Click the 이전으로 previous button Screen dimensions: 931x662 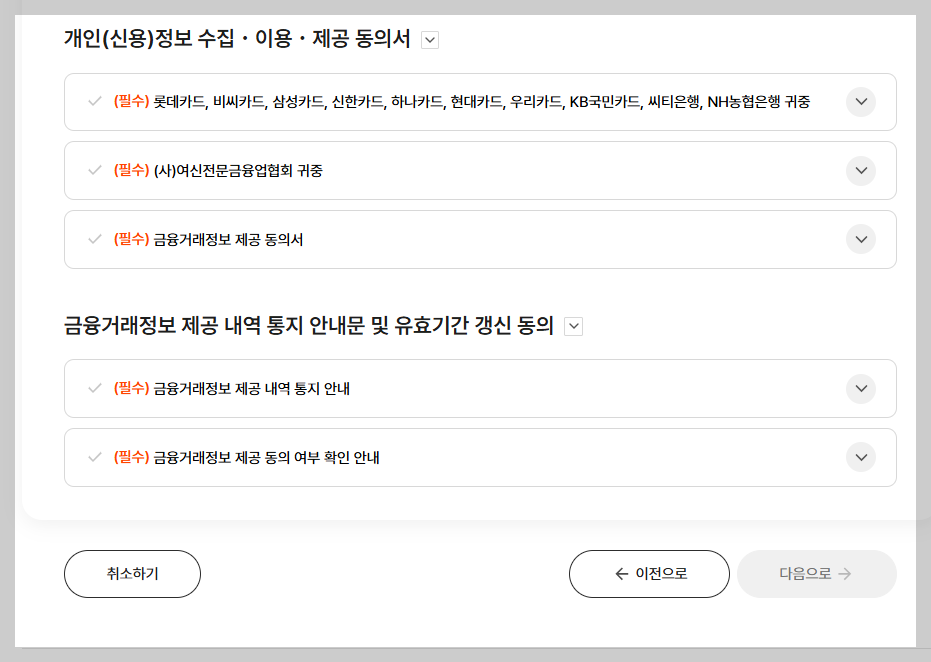[649, 573]
